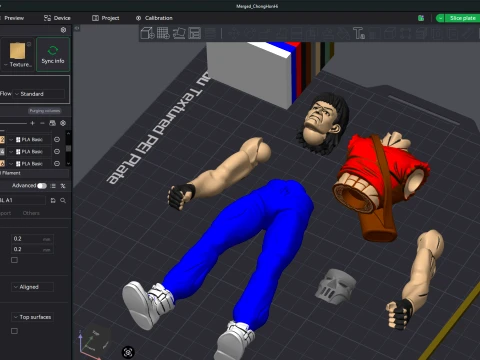
Task: Edit filament 4 PLA Basic preset icon
Action: (57, 151)
